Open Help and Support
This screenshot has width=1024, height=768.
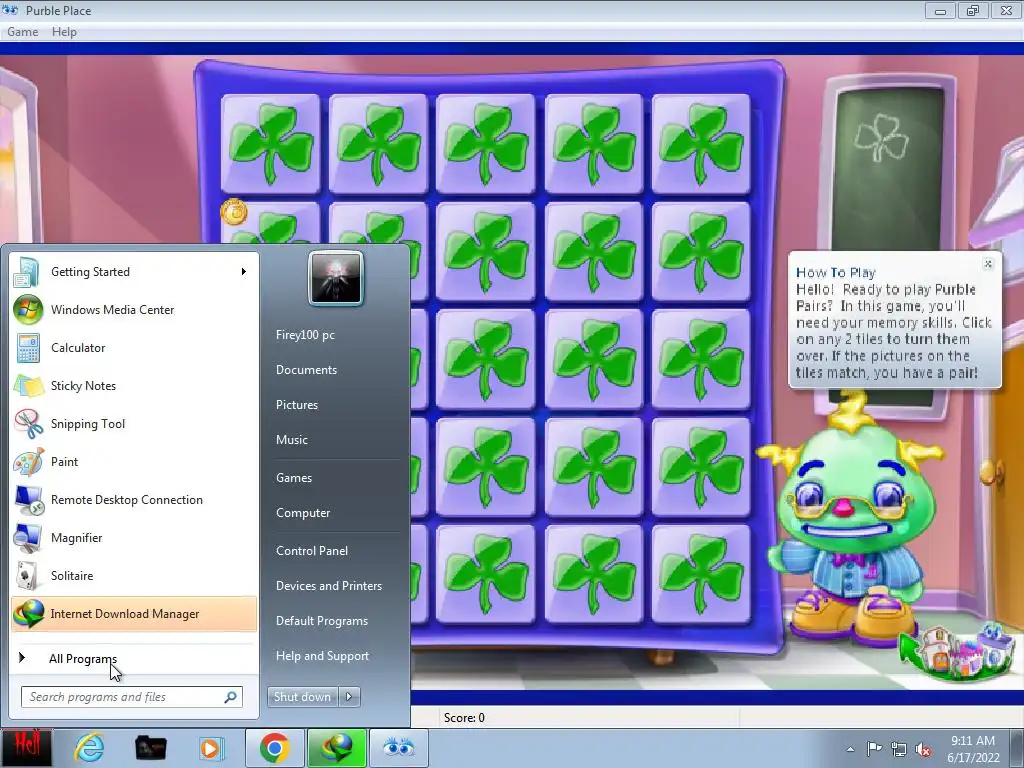[x=322, y=656]
